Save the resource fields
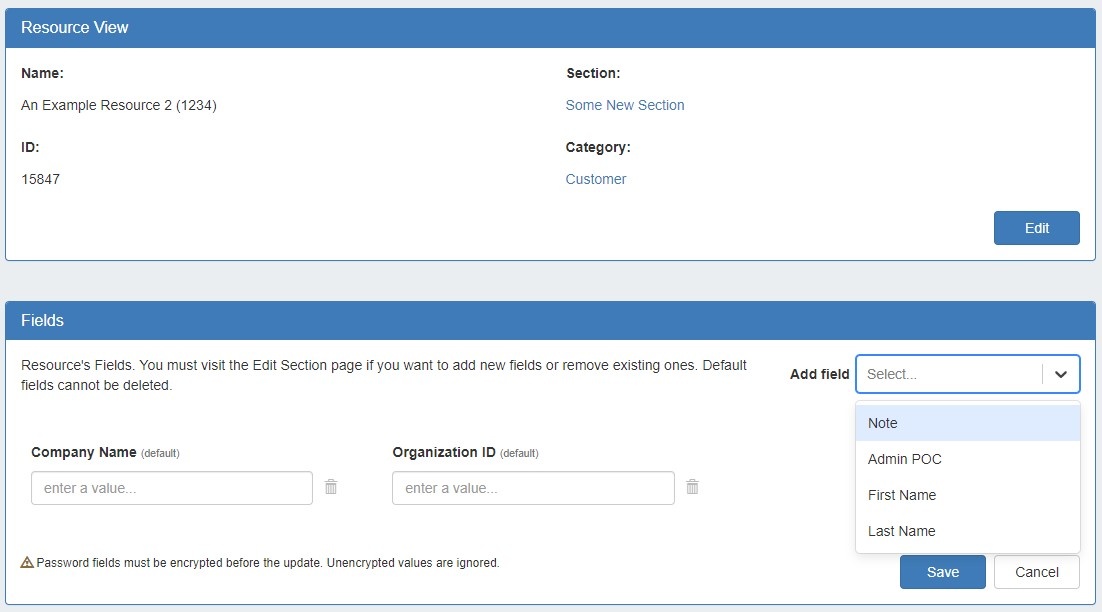This screenshot has width=1102, height=612. (942, 572)
